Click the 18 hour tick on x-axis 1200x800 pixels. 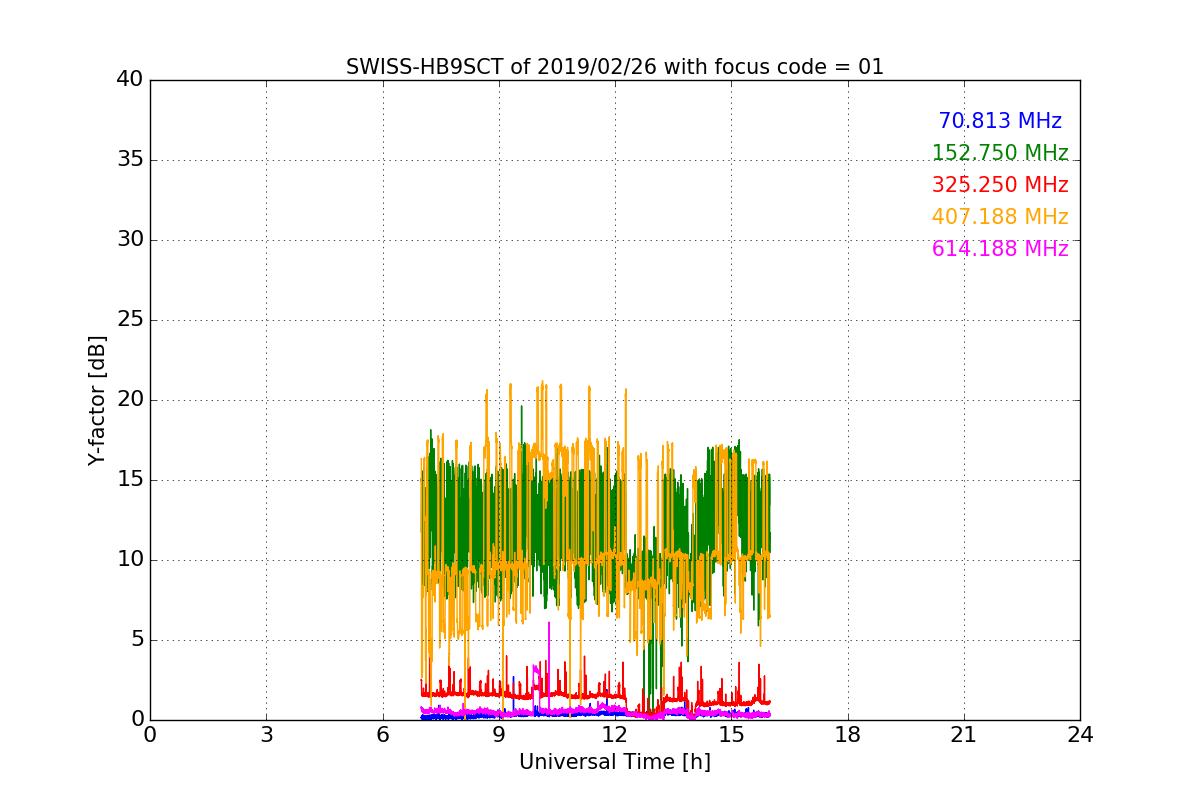pos(848,735)
